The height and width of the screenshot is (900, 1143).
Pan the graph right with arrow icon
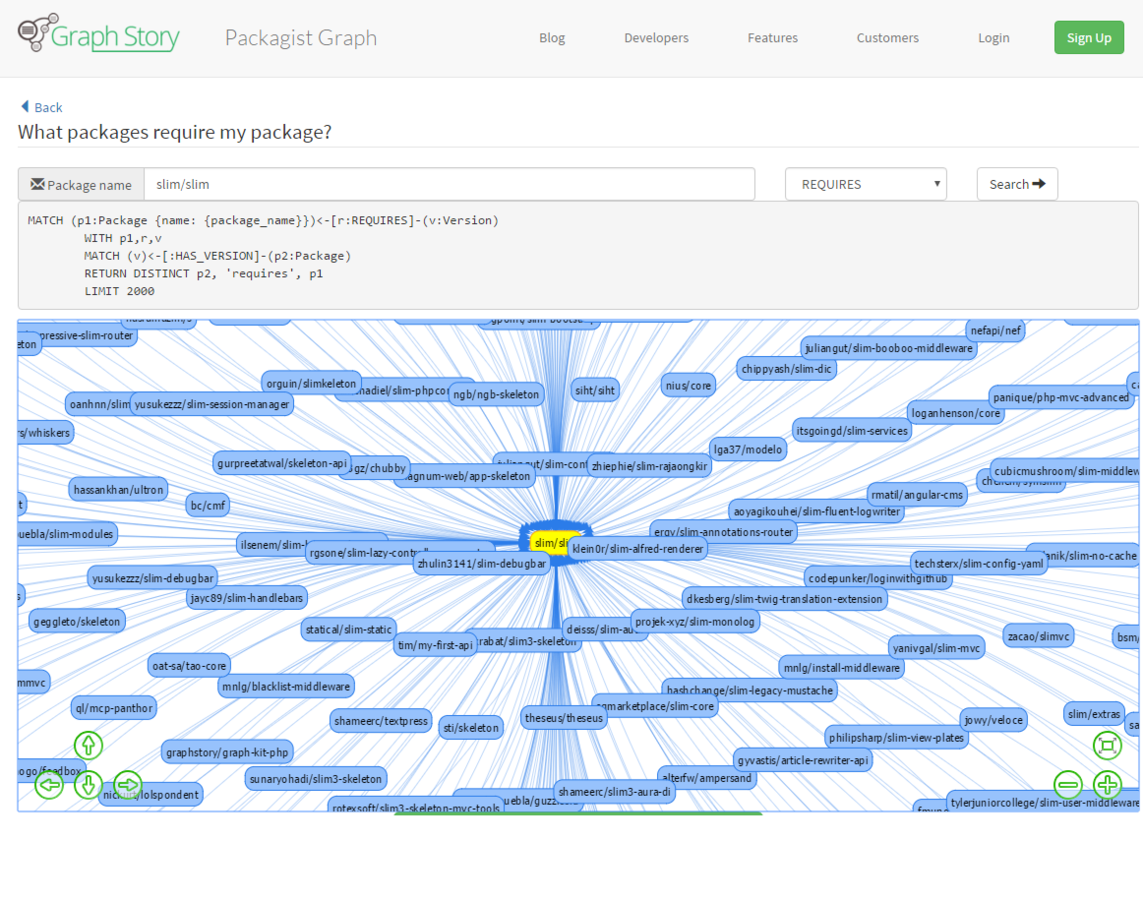[128, 785]
